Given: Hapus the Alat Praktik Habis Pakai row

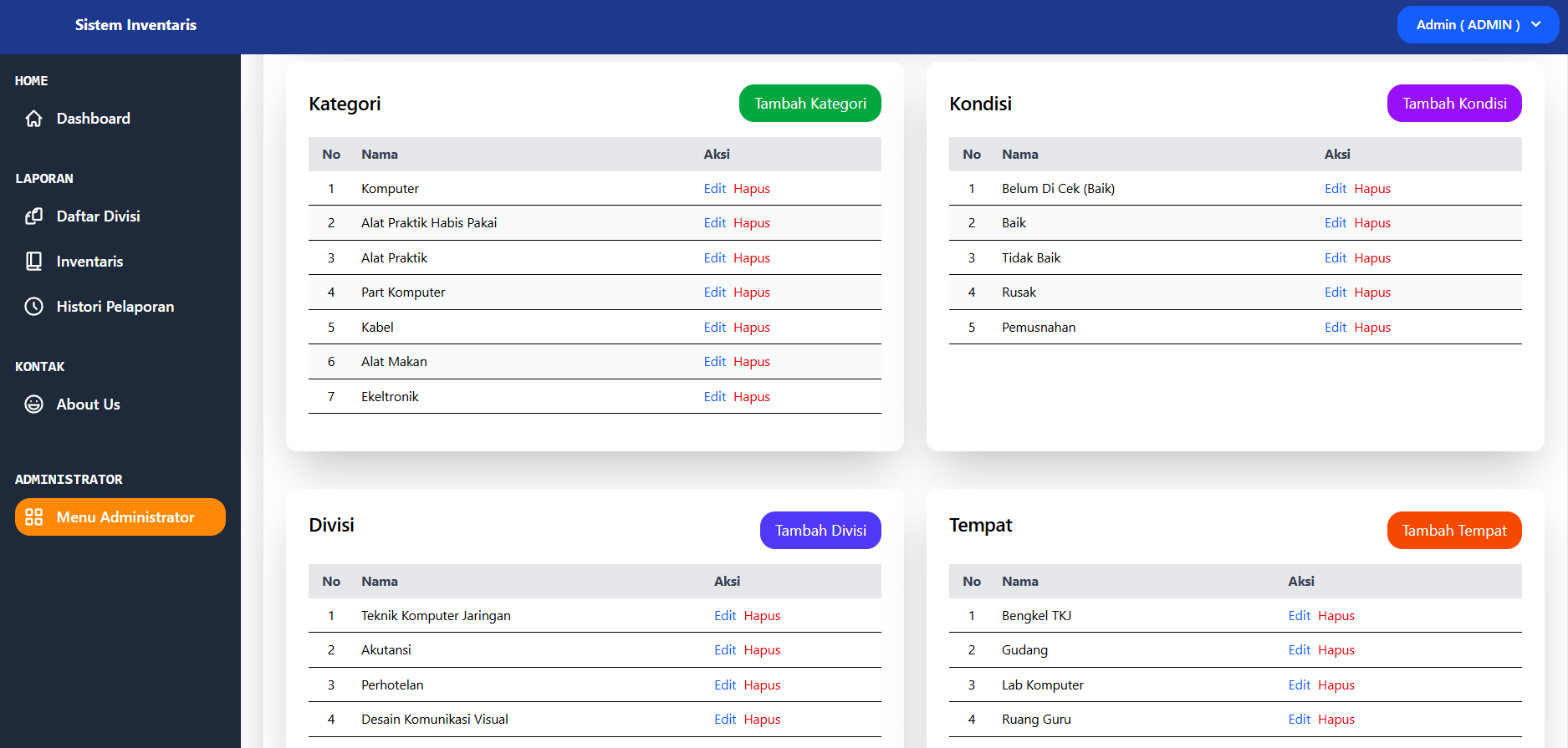Looking at the screenshot, I should (752, 223).
